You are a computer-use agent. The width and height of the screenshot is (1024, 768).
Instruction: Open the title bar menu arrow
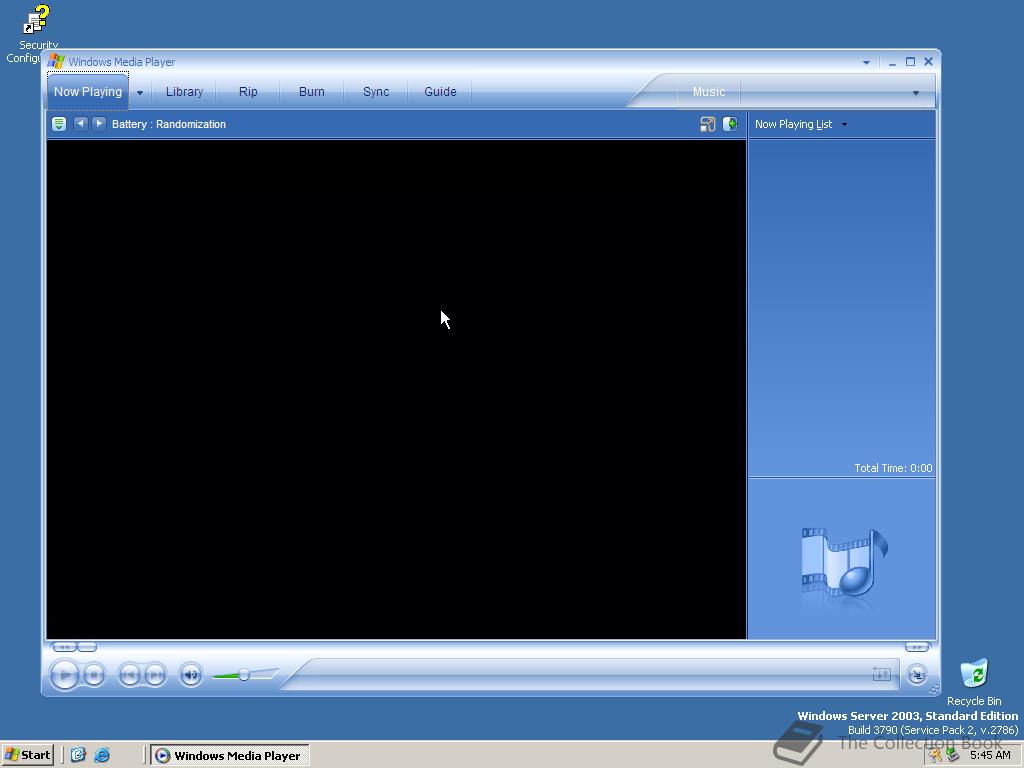[866, 63]
